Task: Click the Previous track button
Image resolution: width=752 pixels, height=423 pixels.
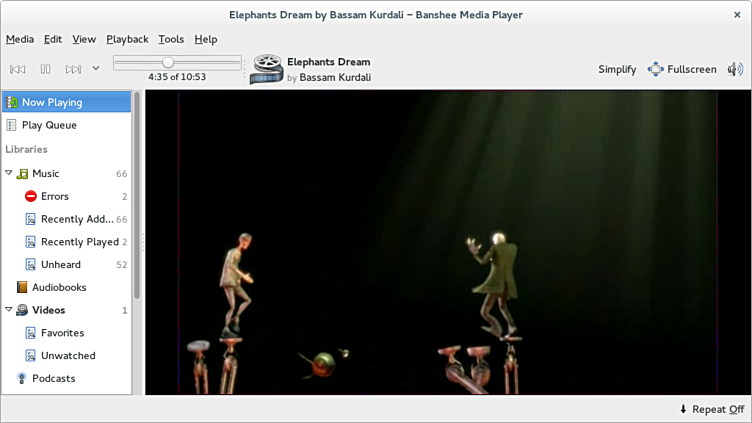Action: [x=17, y=69]
